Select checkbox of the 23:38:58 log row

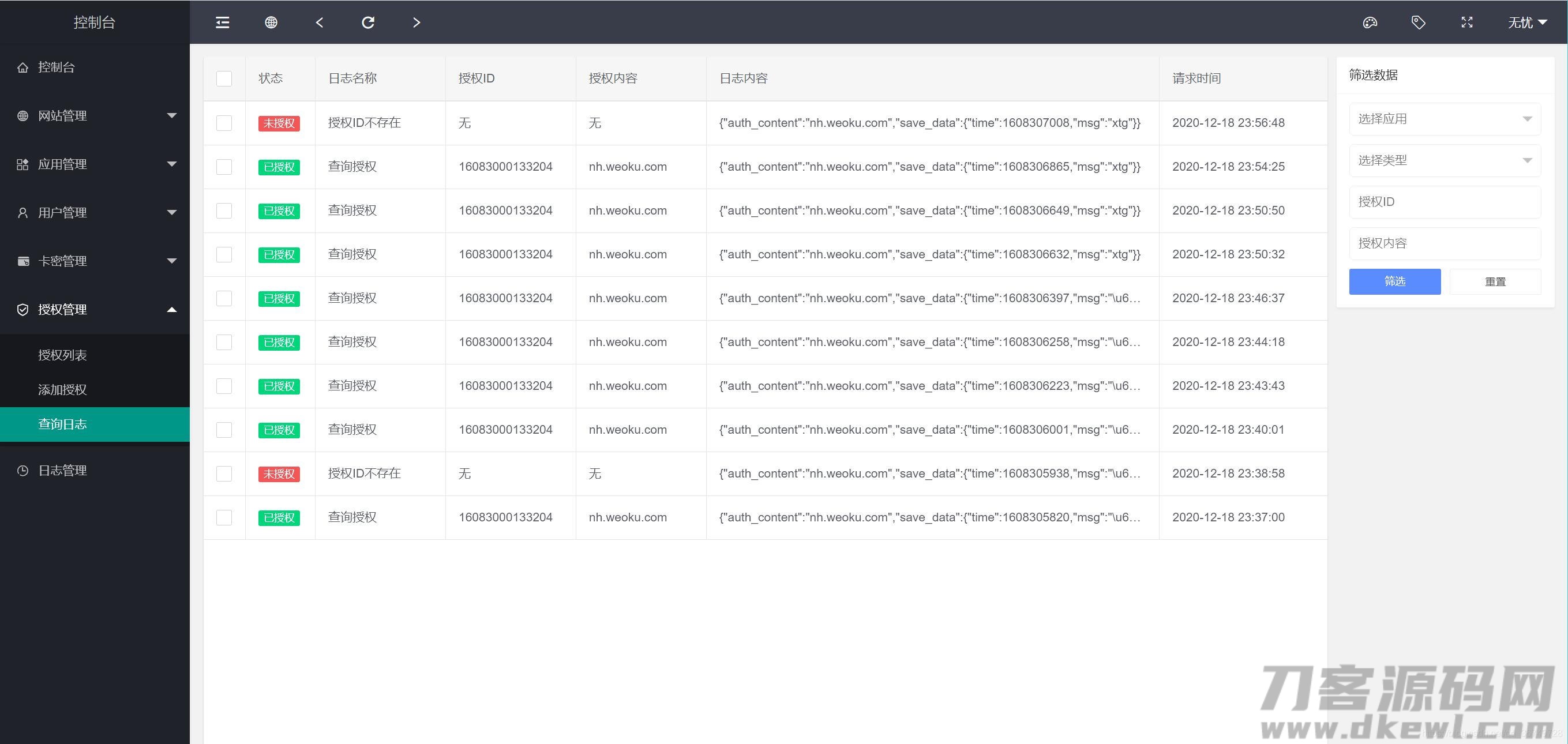[224, 474]
